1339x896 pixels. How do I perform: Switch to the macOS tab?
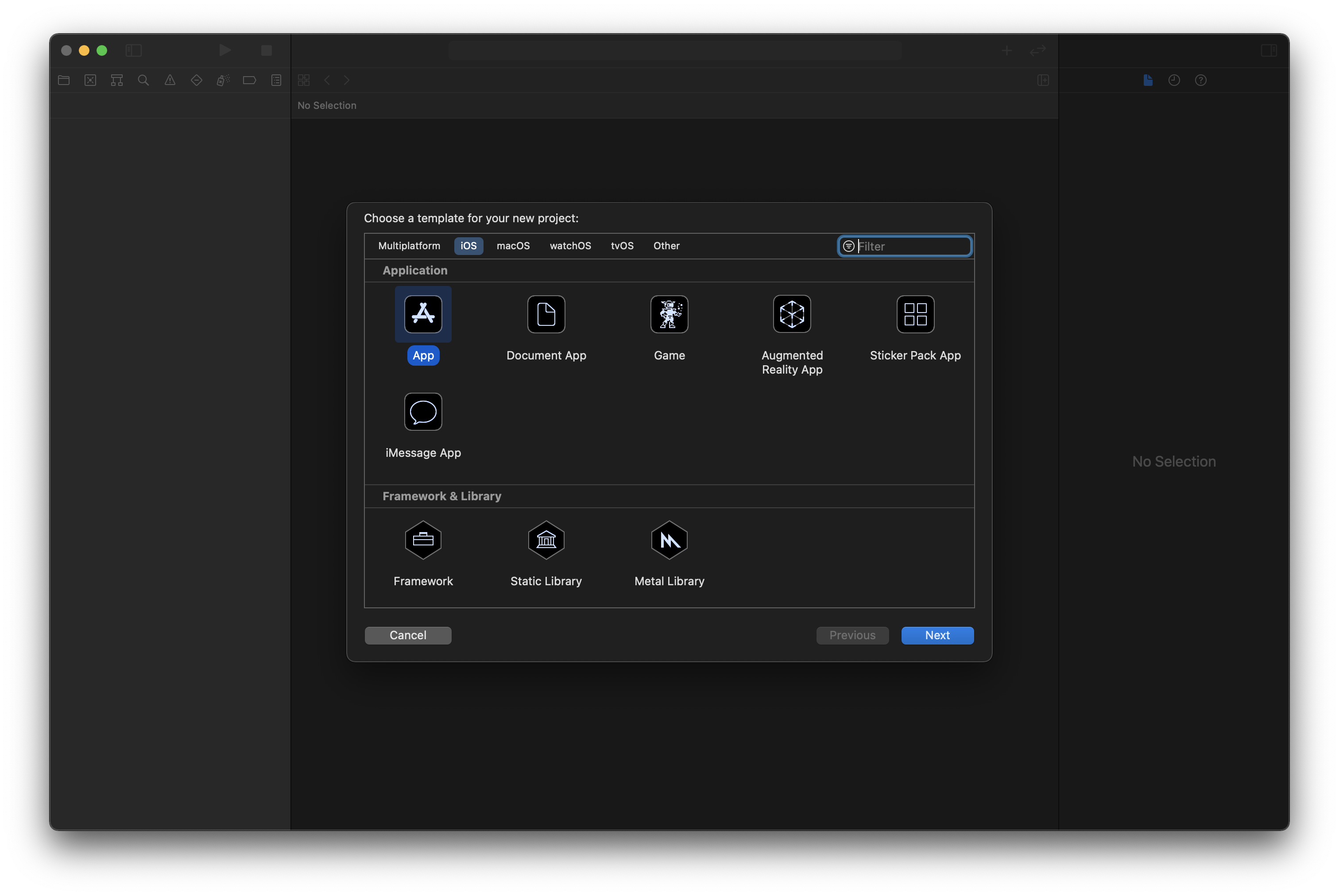(x=513, y=246)
